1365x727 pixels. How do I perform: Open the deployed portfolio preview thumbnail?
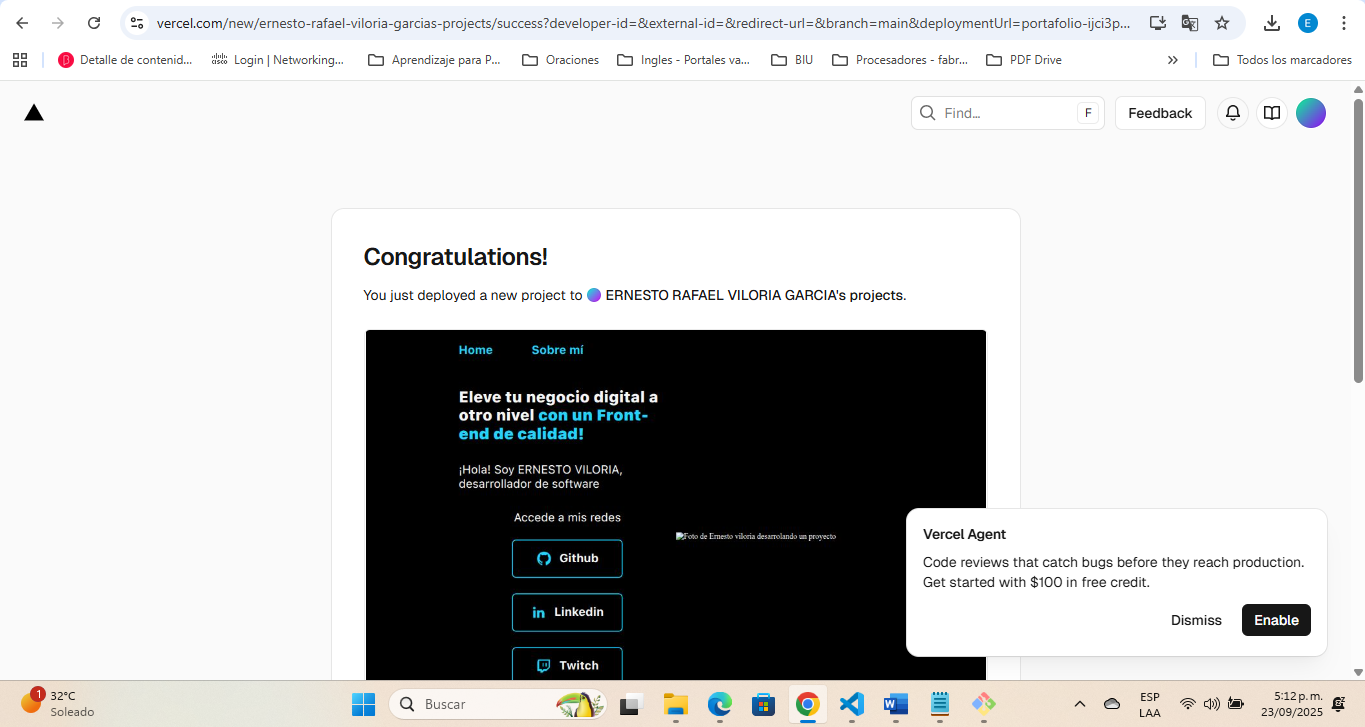pos(676,505)
